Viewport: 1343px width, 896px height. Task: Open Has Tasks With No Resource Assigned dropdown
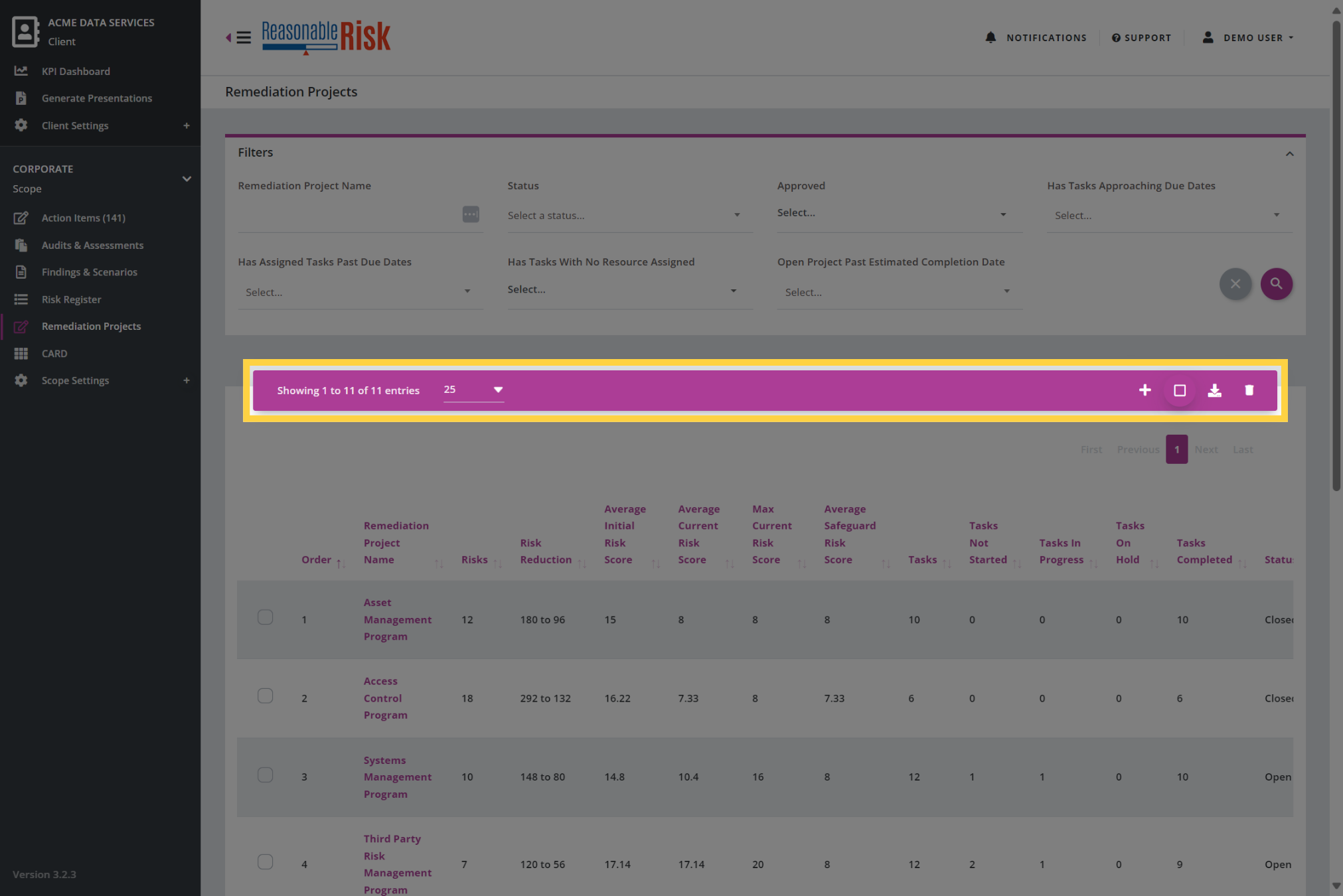pos(629,290)
